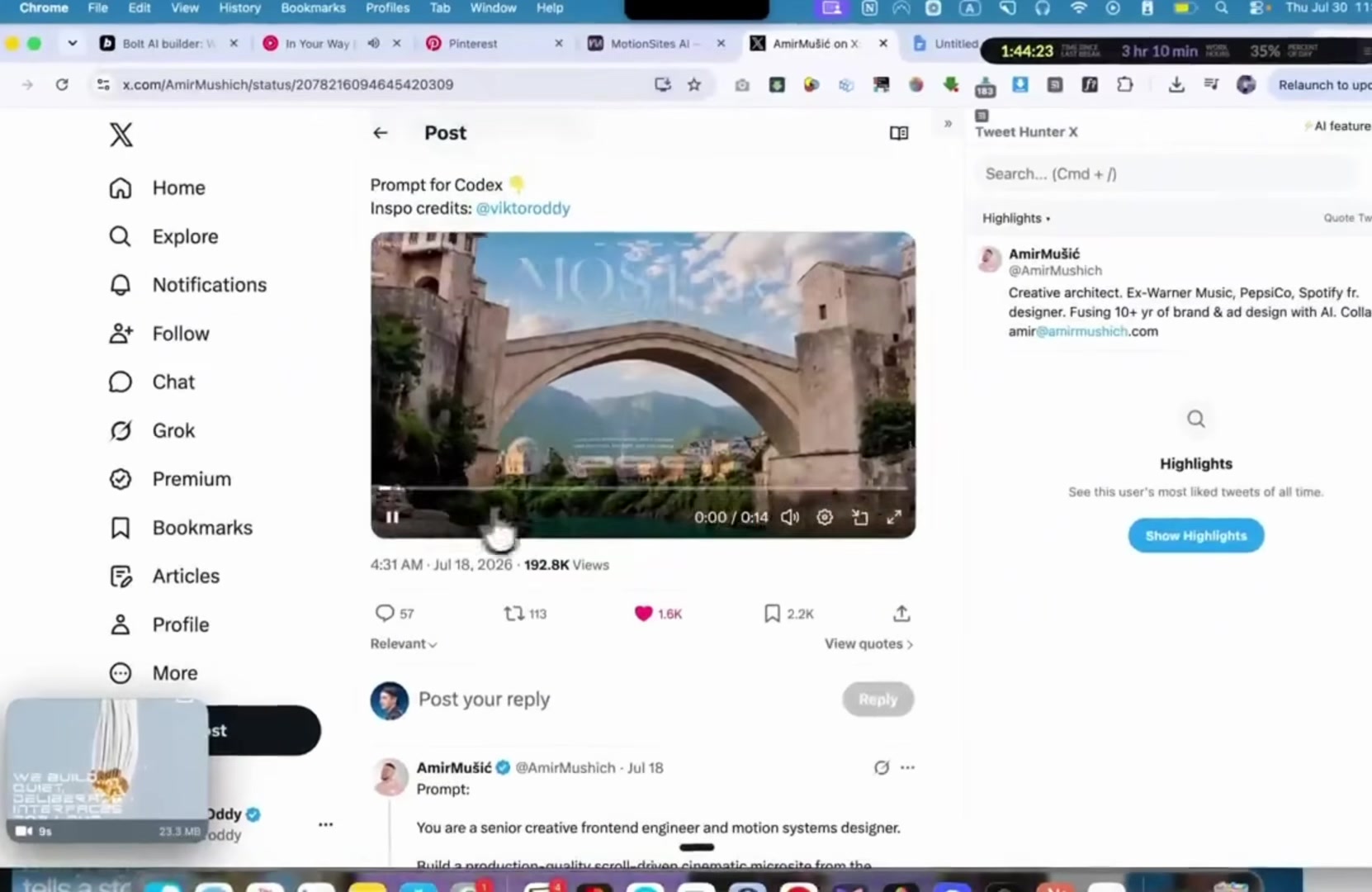This screenshot has width=1372, height=892.
Task: Mute the video with the speaker icon
Action: 790,517
